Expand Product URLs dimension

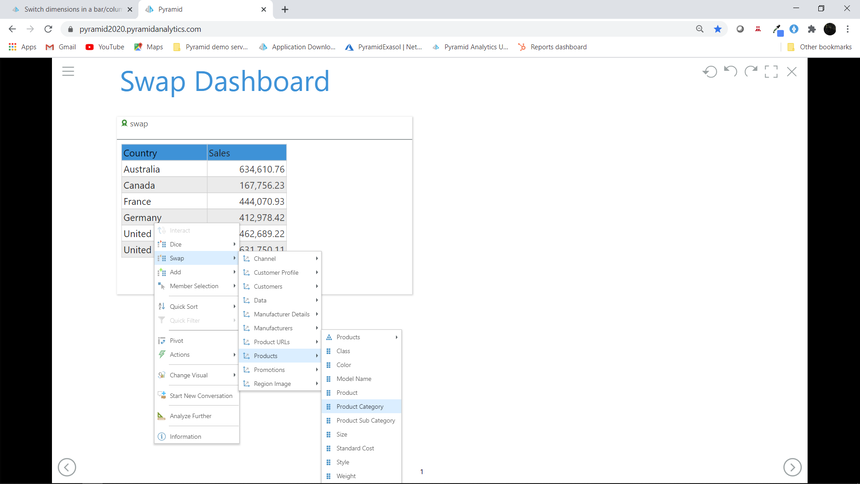point(280,342)
